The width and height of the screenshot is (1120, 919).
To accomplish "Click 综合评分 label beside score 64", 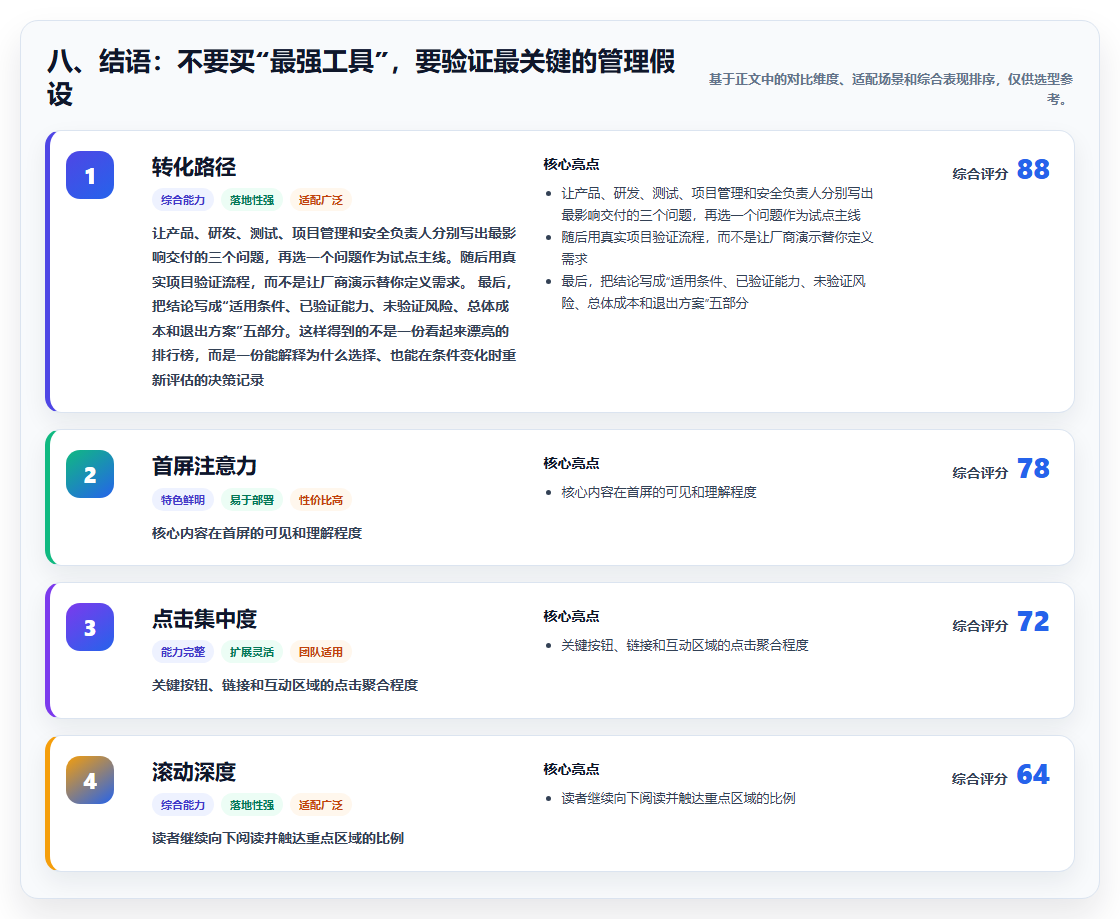I will [x=980, y=778].
